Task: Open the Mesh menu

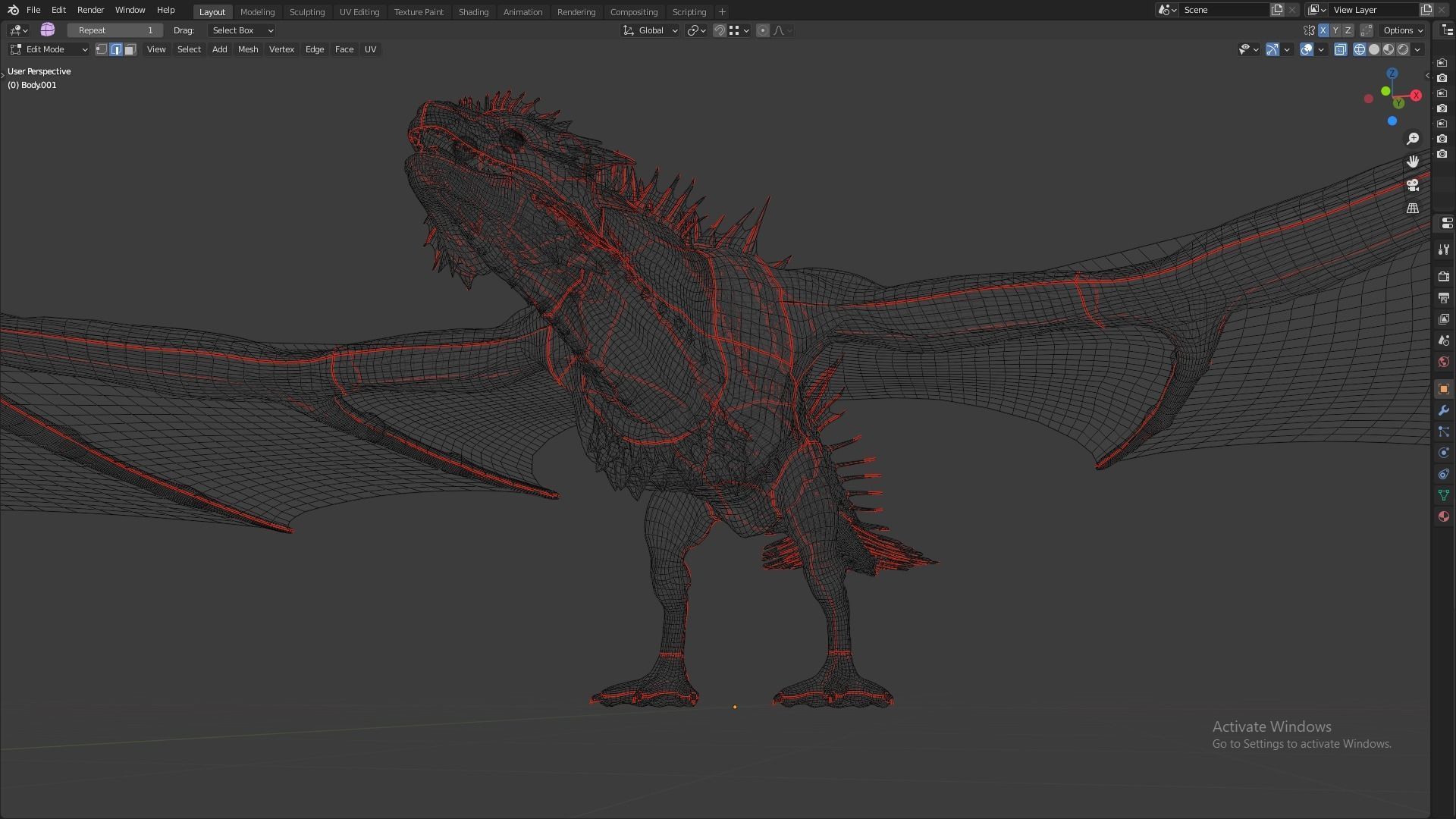Action: point(248,49)
